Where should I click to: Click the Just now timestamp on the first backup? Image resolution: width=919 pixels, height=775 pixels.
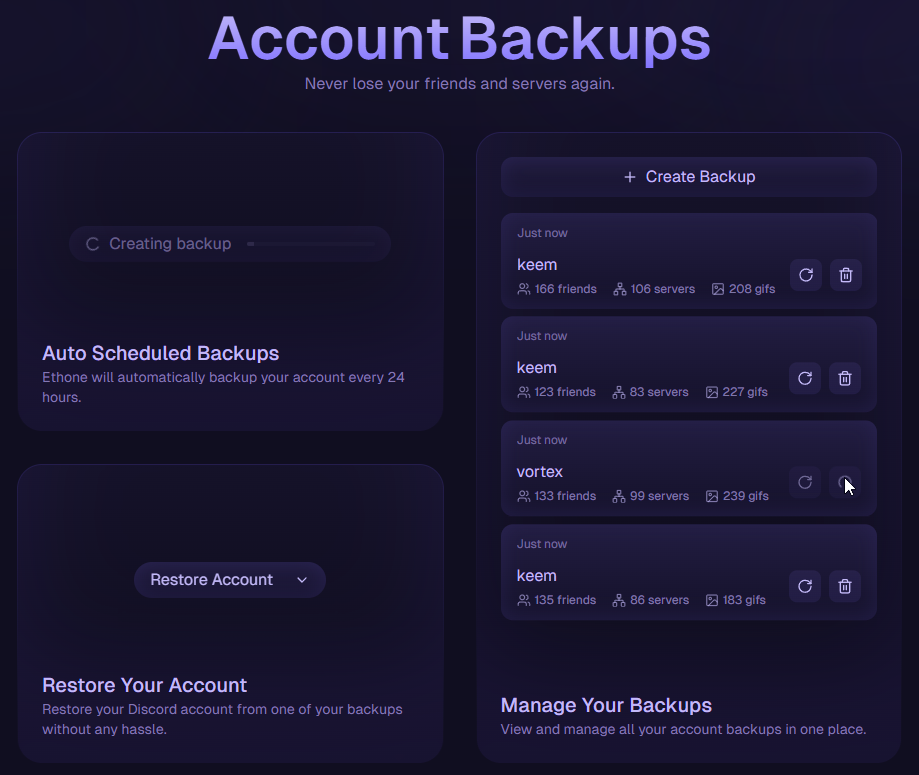point(542,232)
